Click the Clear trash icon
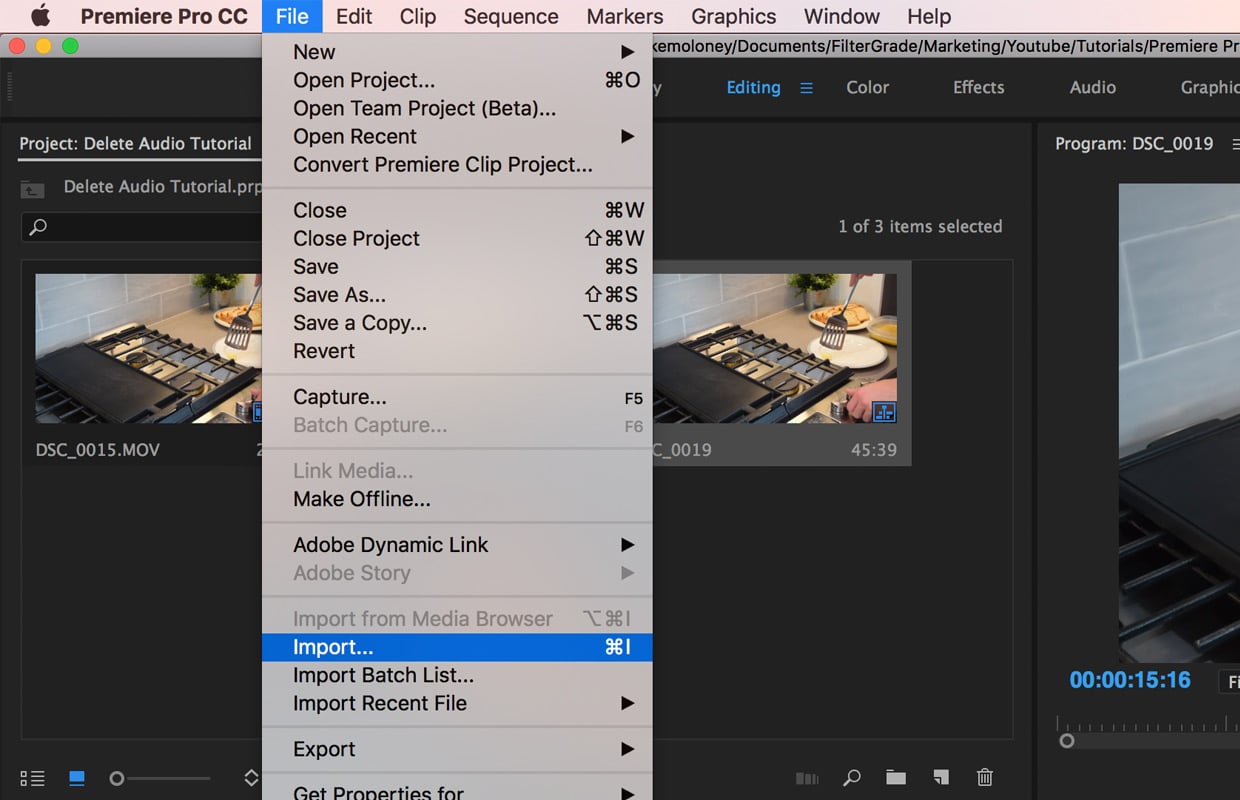The height and width of the screenshot is (800, 1240). (985, 777)
